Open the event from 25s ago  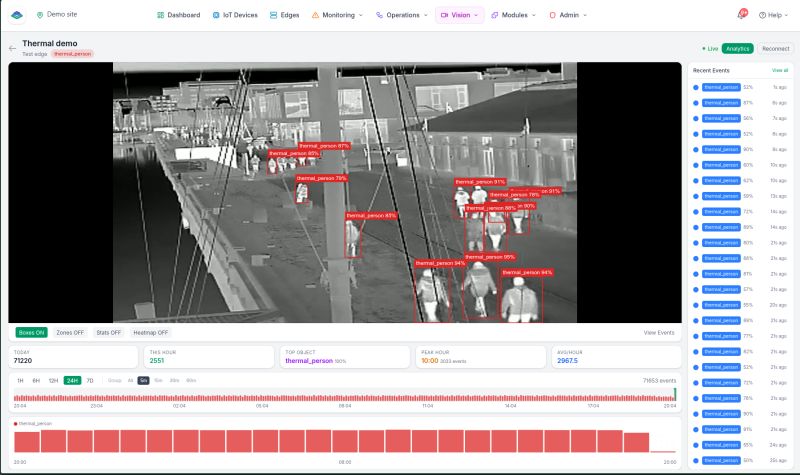739,461
